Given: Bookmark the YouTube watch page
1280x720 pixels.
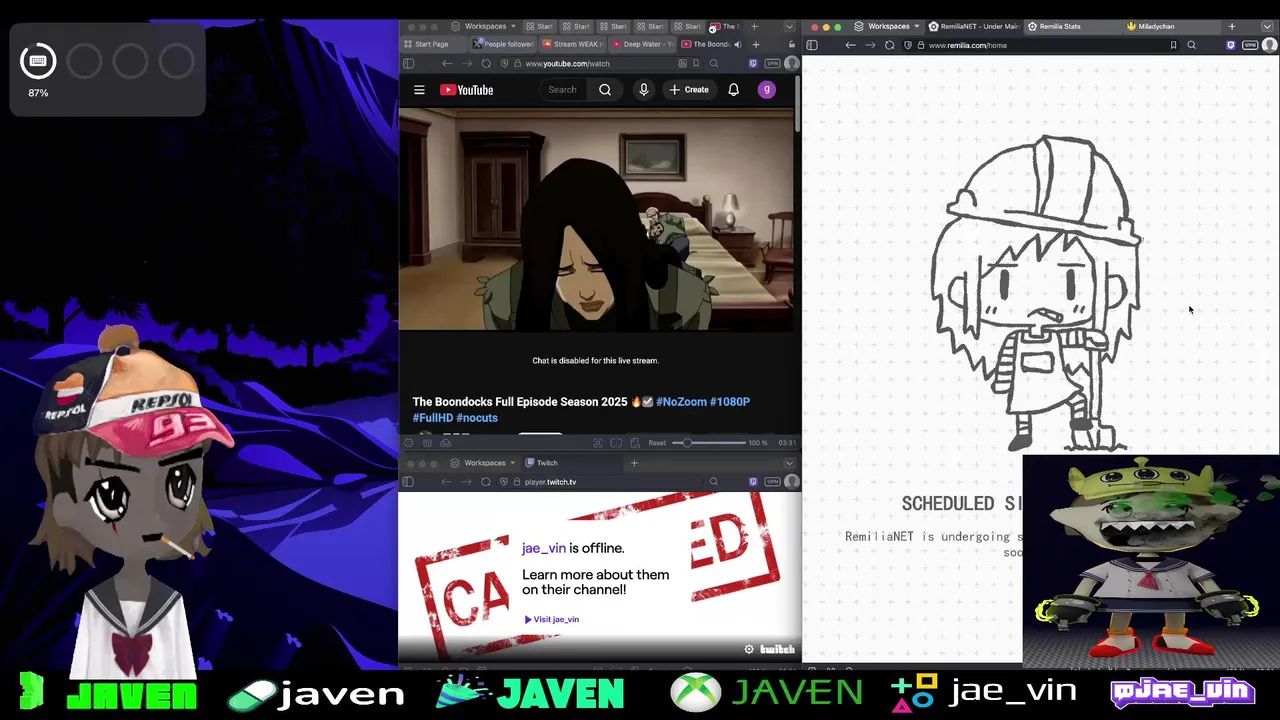Looking at the screenshot, I should [x=696, y=63].
